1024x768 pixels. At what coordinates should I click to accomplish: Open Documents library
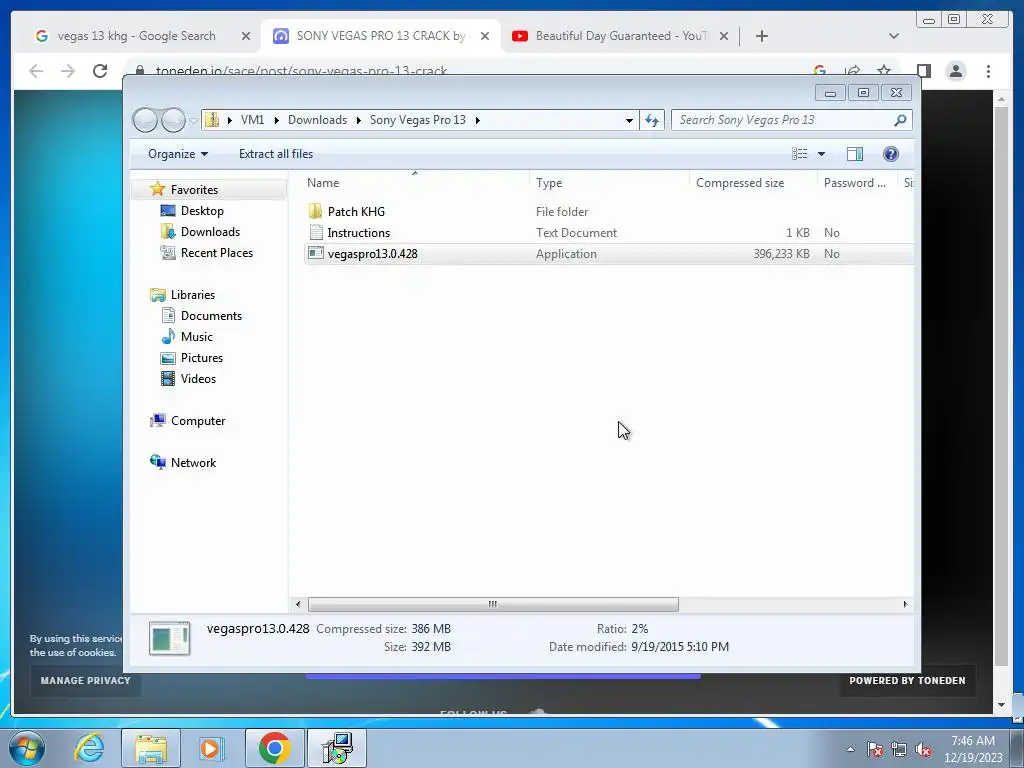click(x=211, y=316)
